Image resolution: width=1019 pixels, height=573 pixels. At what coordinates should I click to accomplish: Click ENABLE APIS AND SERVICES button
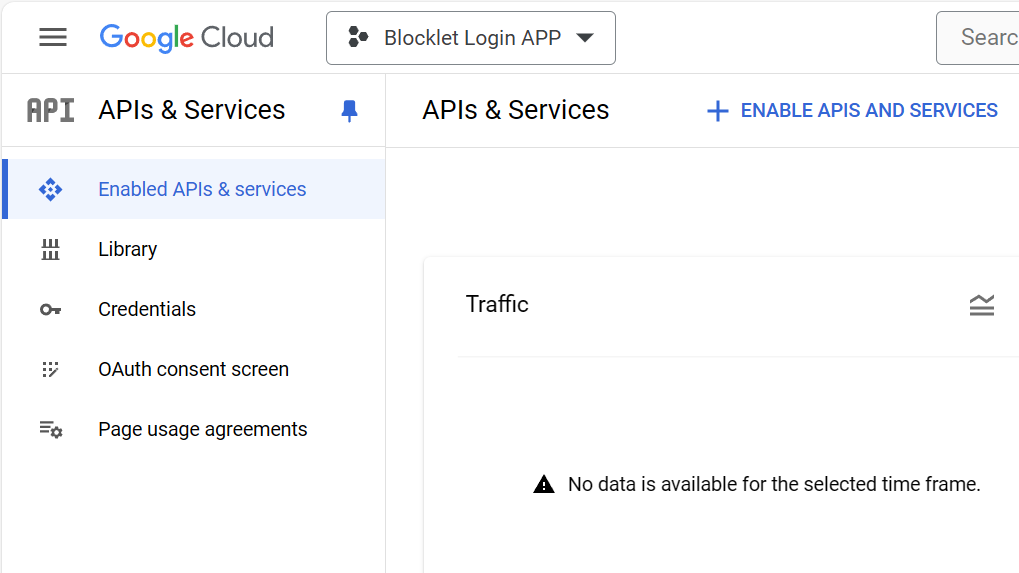coord(852,110)
